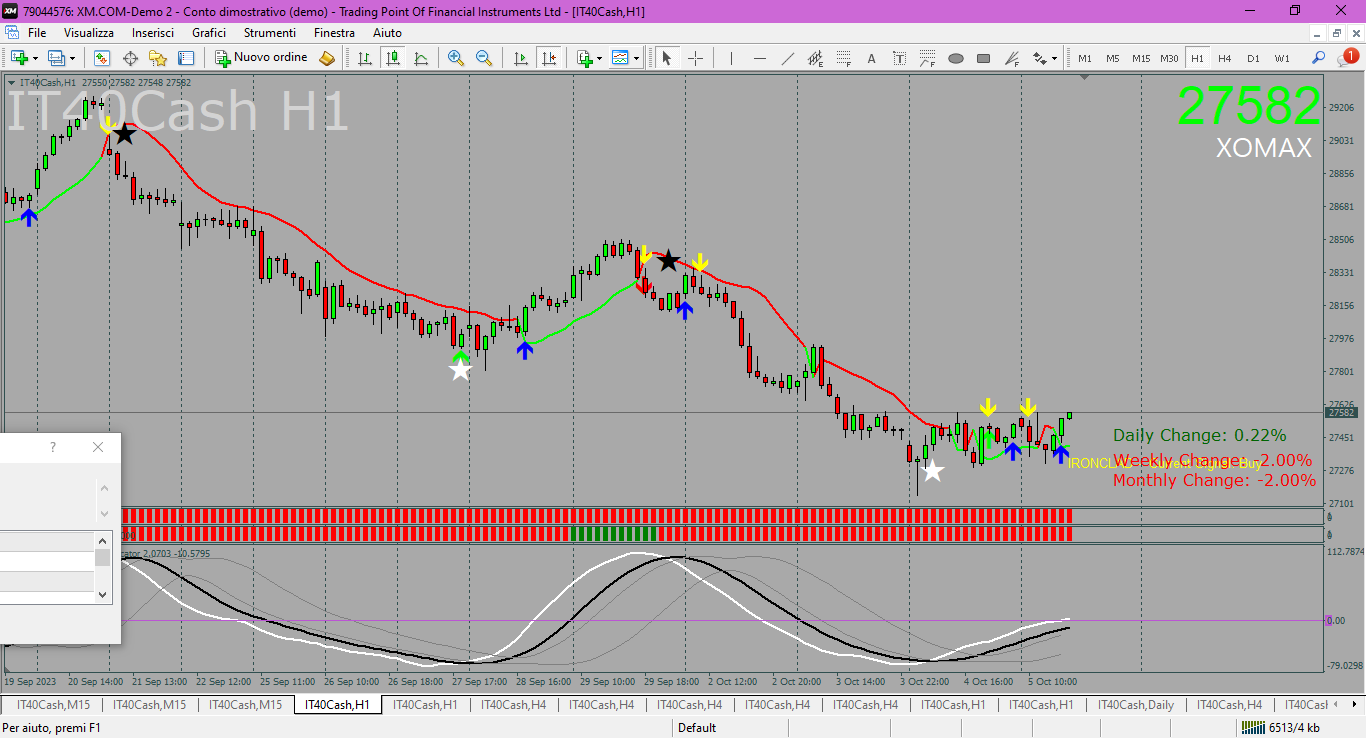Select the Equidistant Channel tool
The width and height of the screenshot is (1366, 738).
click(815, 58)
